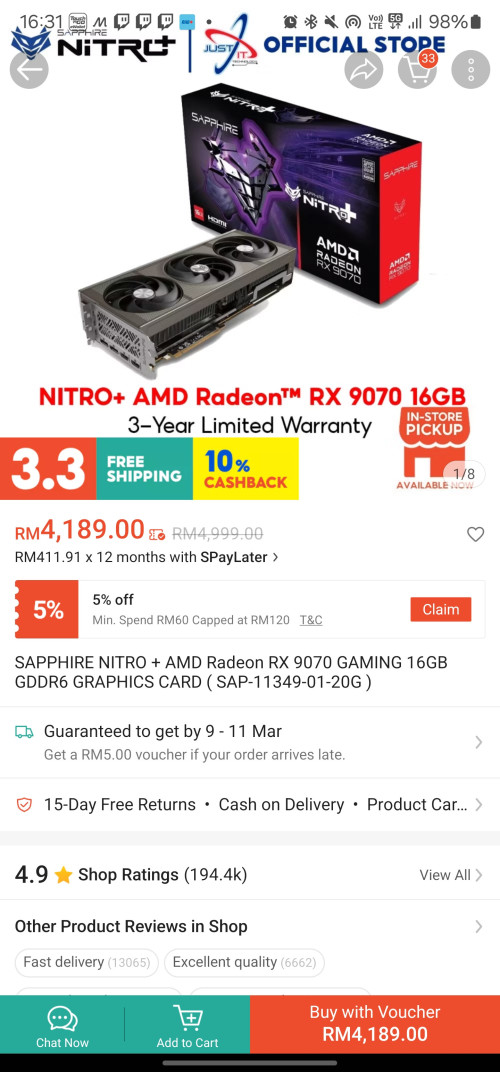Tap the Chat Now speech bubble icon
This screenshot has height=1072, width=500.
click(x=62, y=1019)
